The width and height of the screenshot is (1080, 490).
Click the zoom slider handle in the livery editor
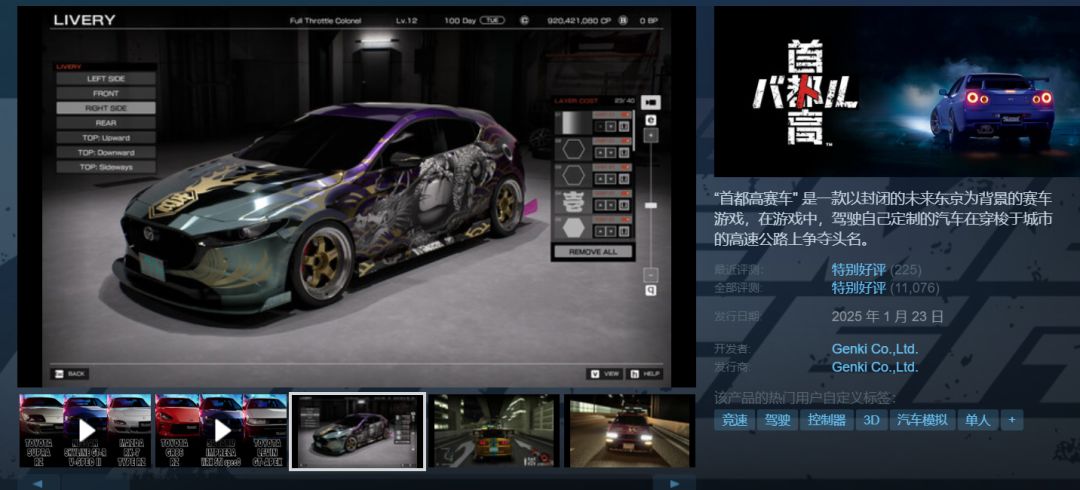point(650,205)
